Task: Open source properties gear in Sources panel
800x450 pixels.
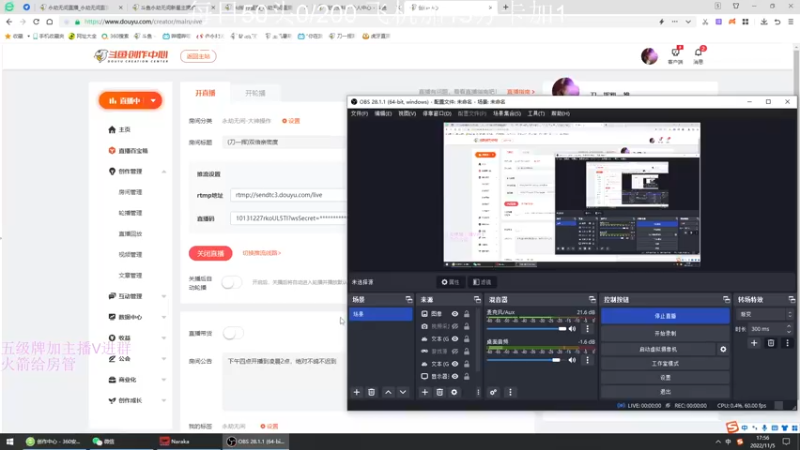Action: click(x=454, y=392)
